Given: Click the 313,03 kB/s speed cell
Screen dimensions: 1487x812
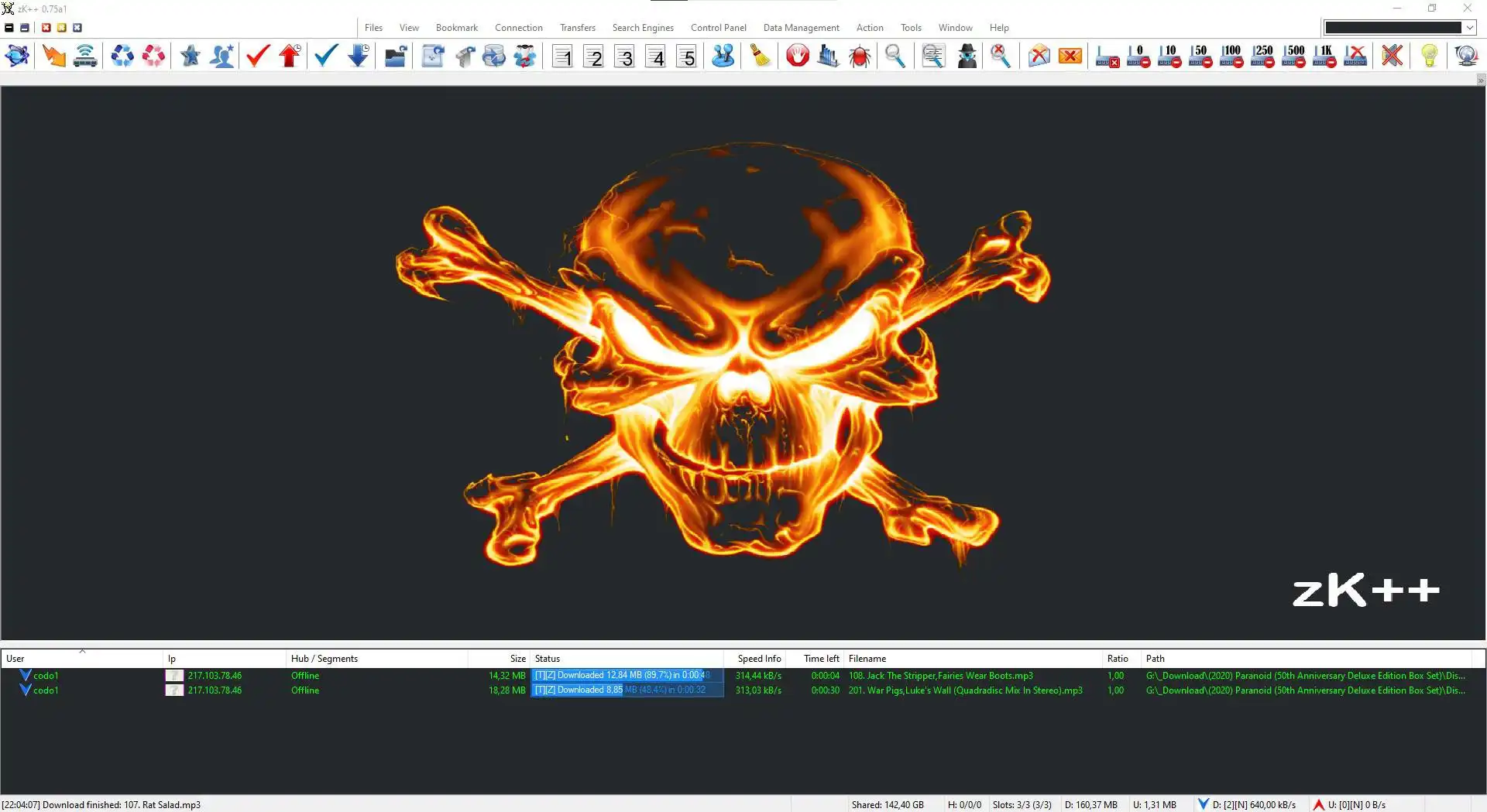Looking at the screenshot, I should pos(758,690).
